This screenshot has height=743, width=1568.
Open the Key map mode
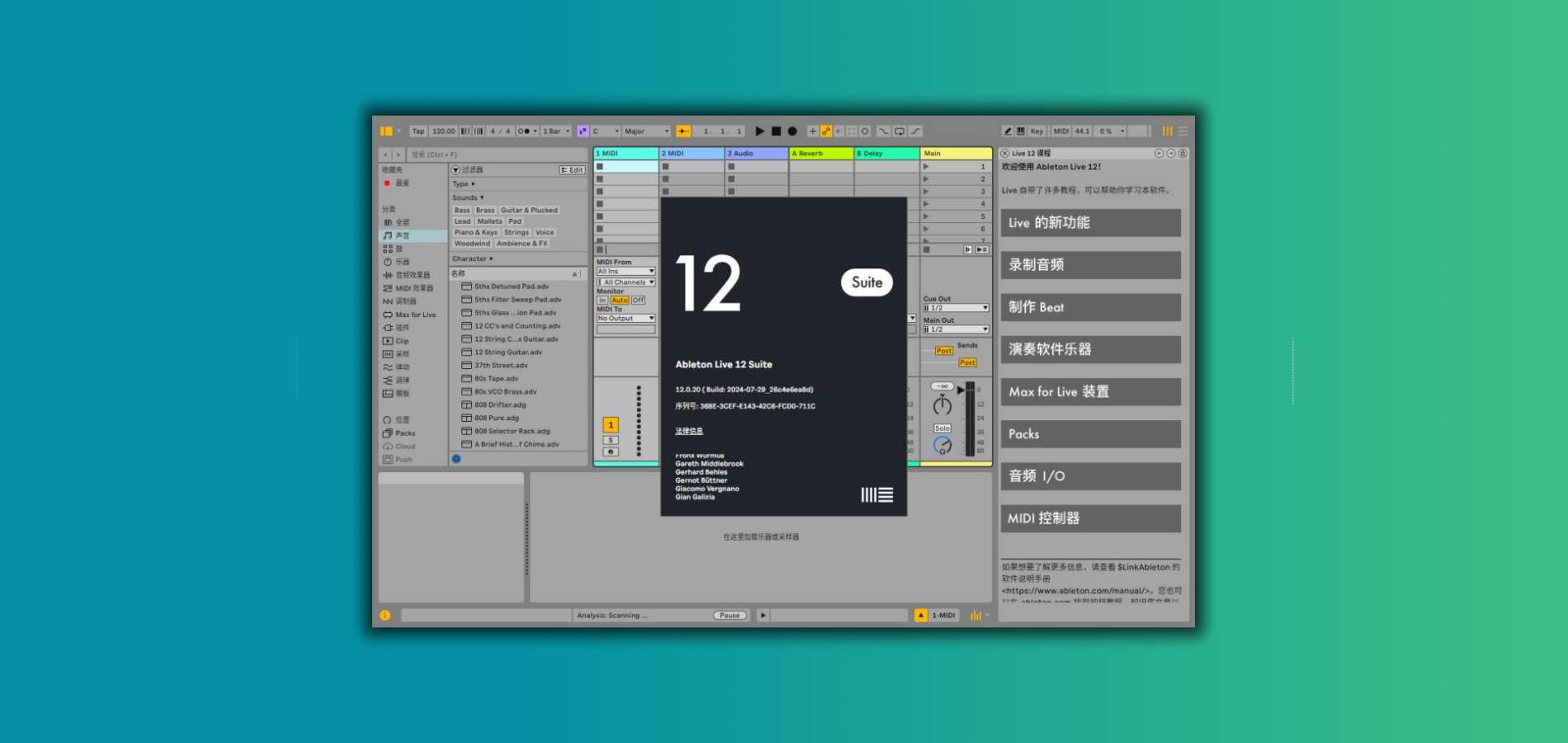(x=1037, y=131)
